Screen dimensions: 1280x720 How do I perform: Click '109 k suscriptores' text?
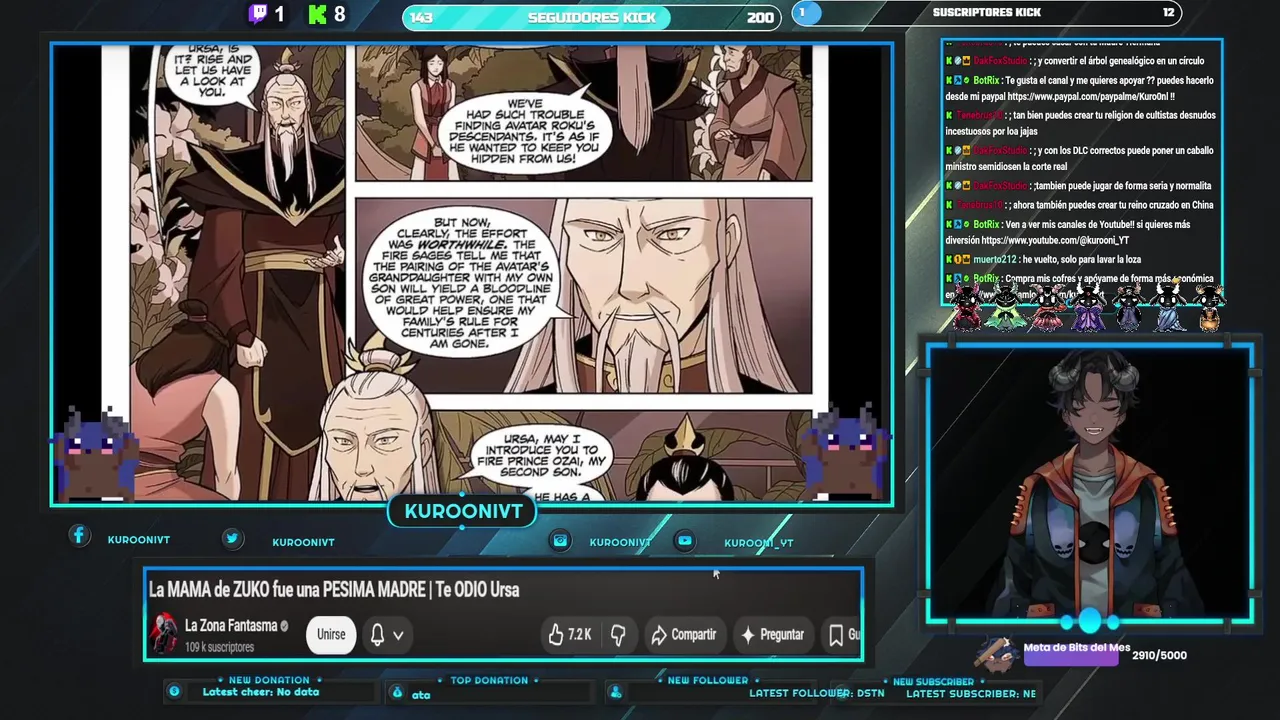pyautogui.click(x=219, y=647)
